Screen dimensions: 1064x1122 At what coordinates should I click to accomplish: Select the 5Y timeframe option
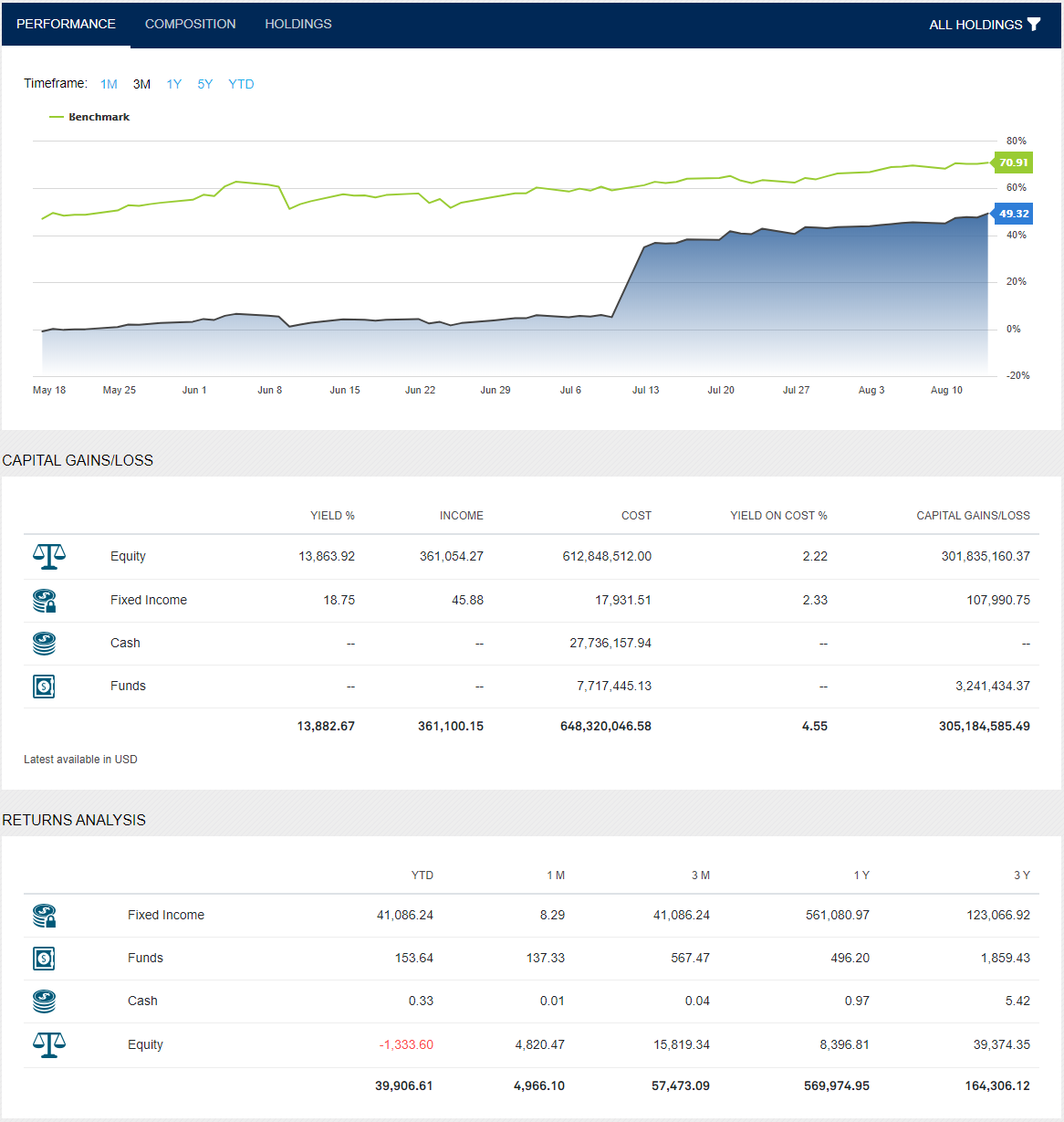coord(204,83)
